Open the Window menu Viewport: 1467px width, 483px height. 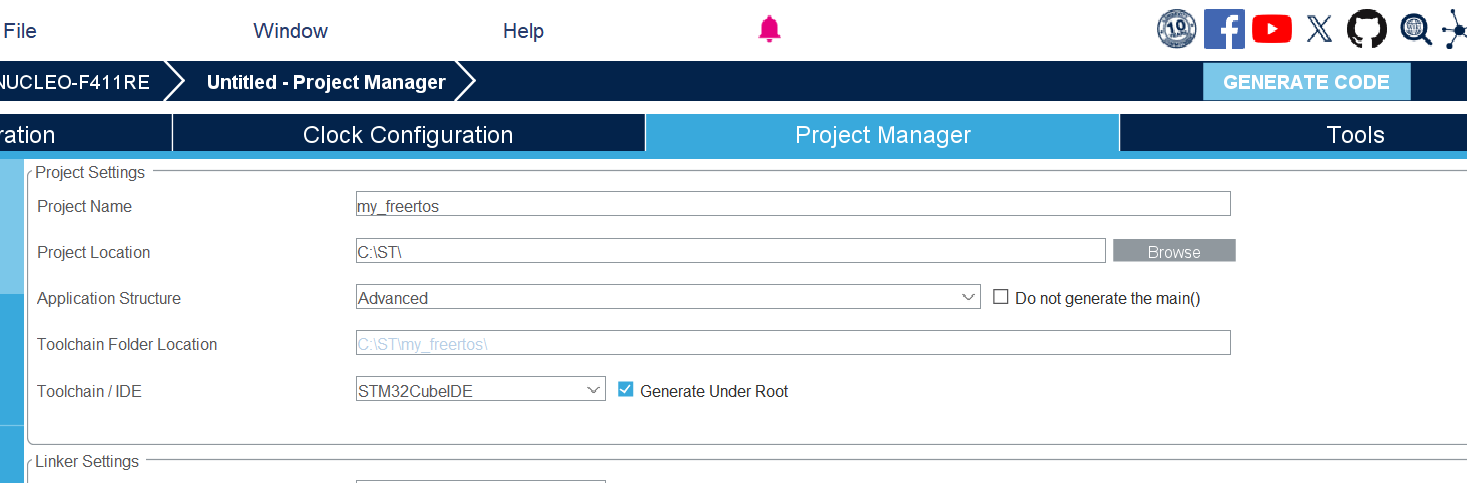tap(290, 31)
